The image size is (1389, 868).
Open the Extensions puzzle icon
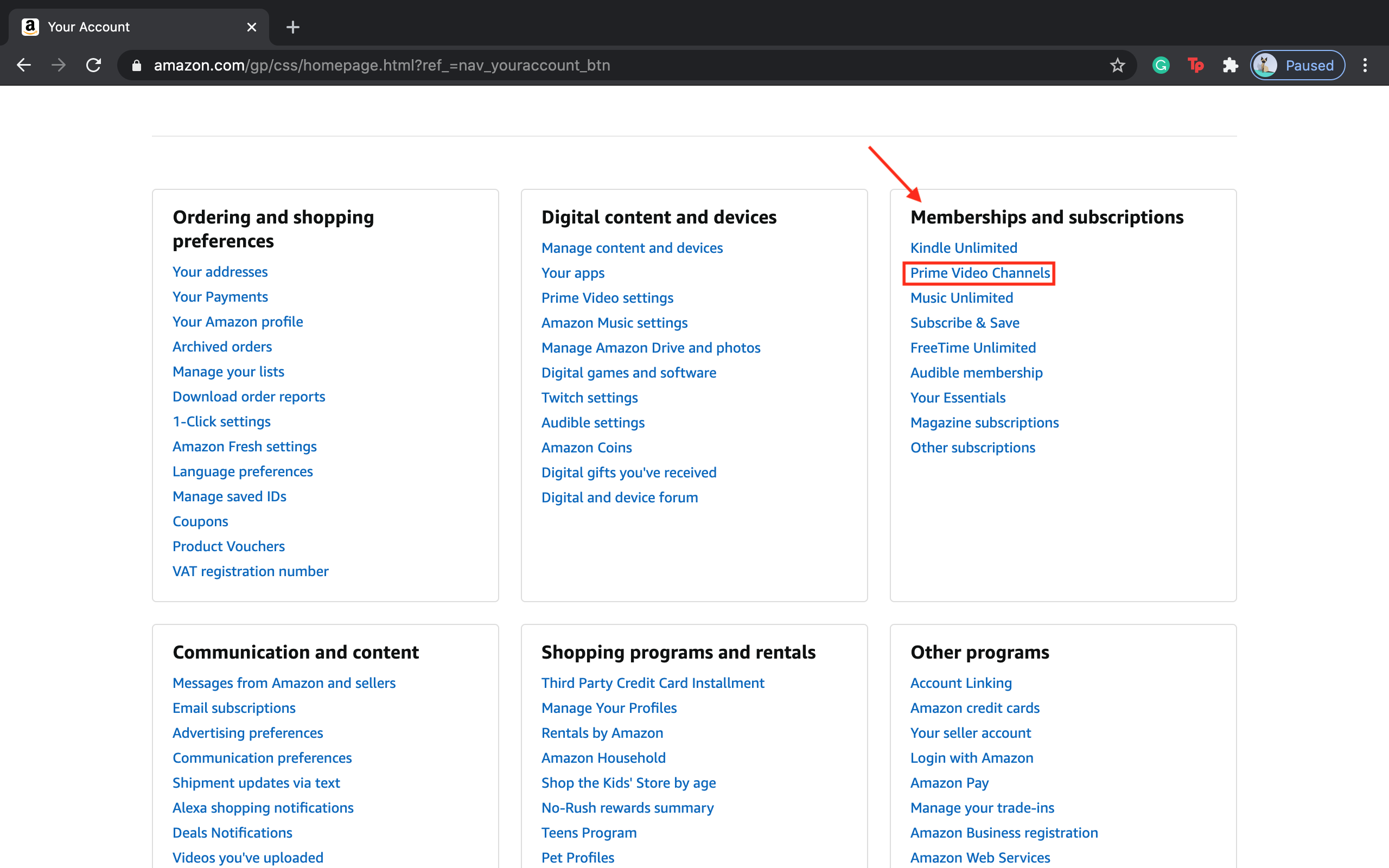1230,65
